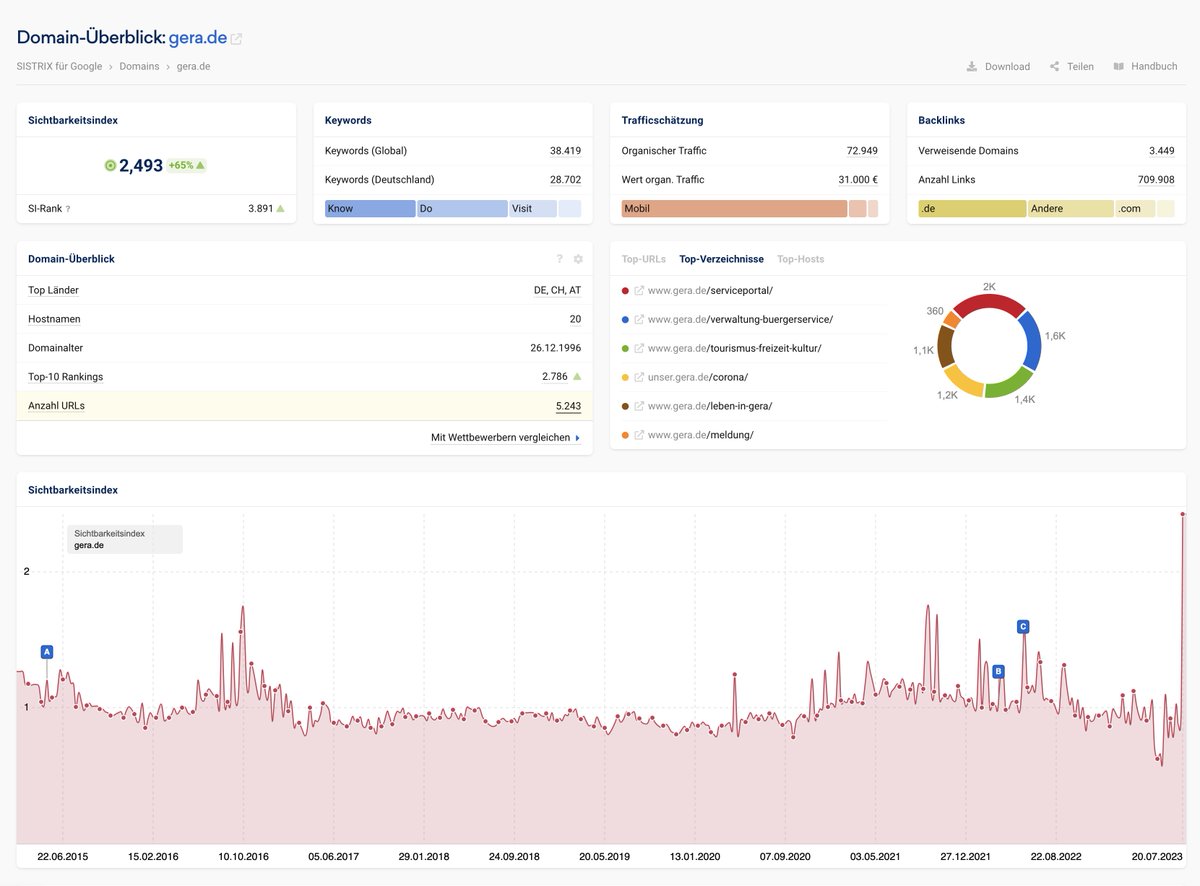Screen dimensions: 1200x886
Task: Click blue 1,6K donut chart segment
Action: (1029, 340)
